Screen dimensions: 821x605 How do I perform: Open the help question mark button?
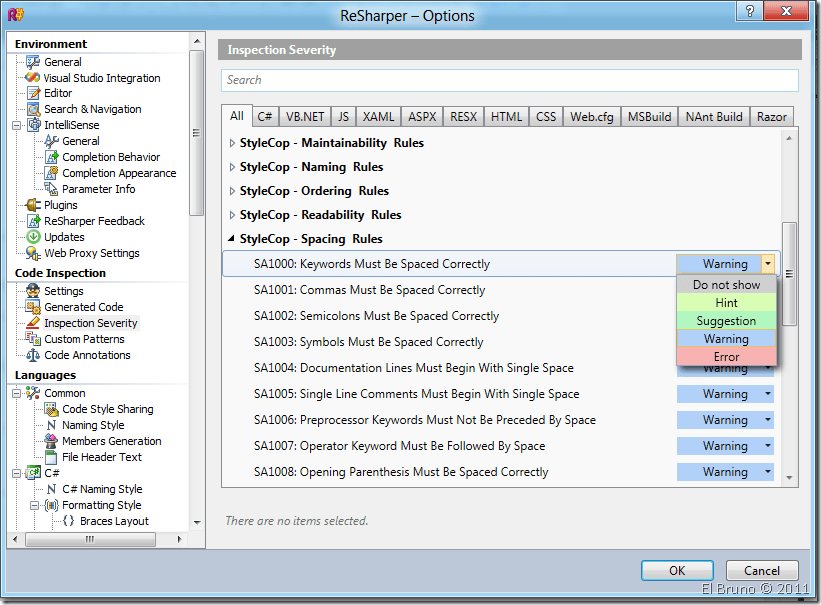click(x=746, y=10)
